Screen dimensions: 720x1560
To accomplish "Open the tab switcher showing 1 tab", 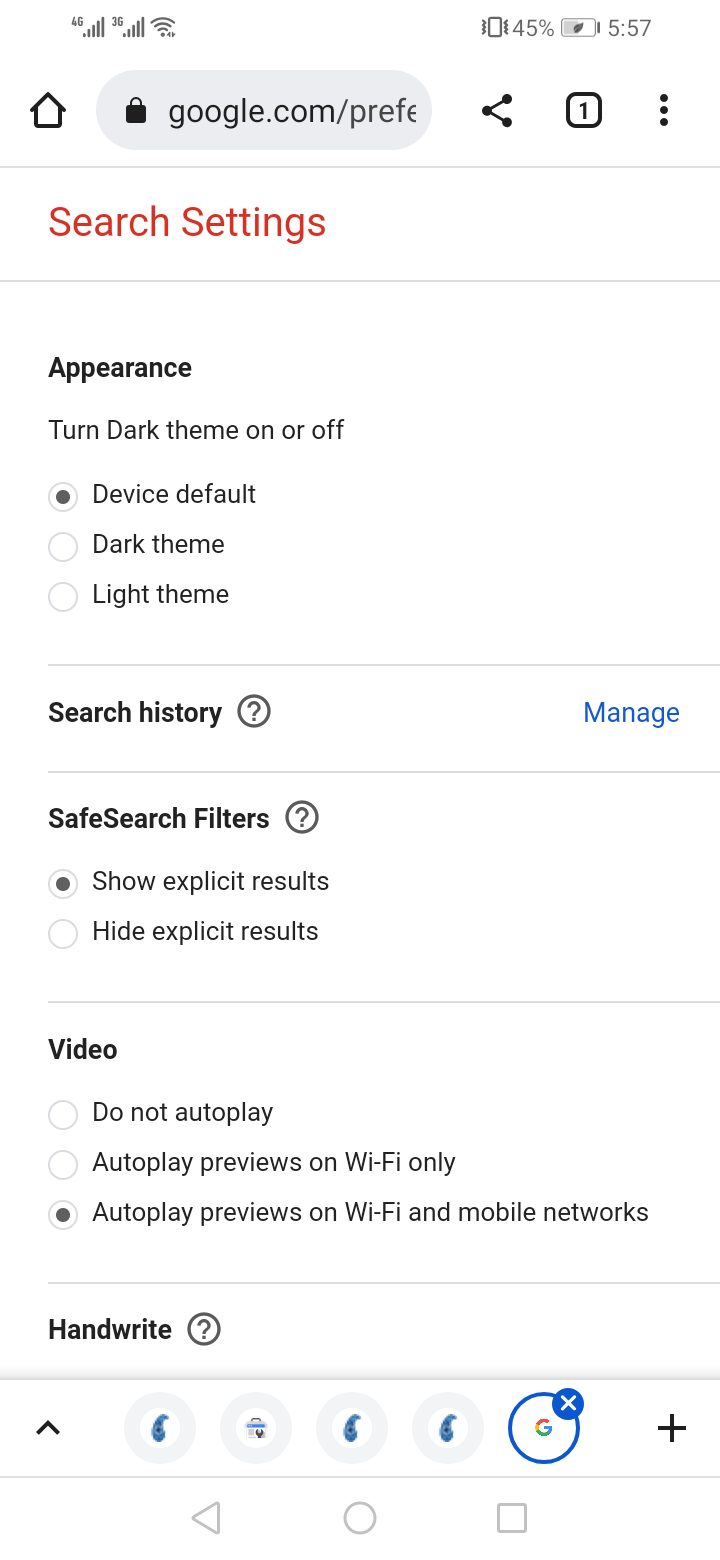I will tap(584, 111).
